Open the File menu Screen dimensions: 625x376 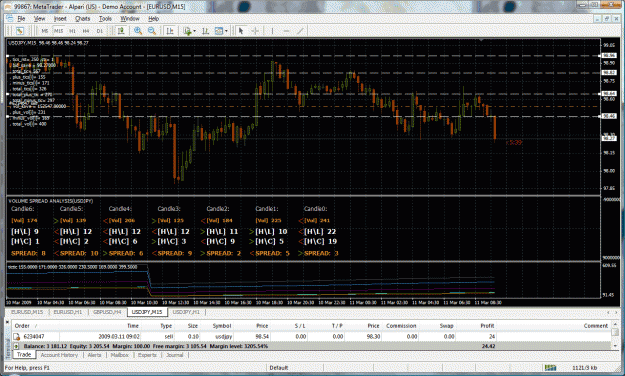(21, 18)
